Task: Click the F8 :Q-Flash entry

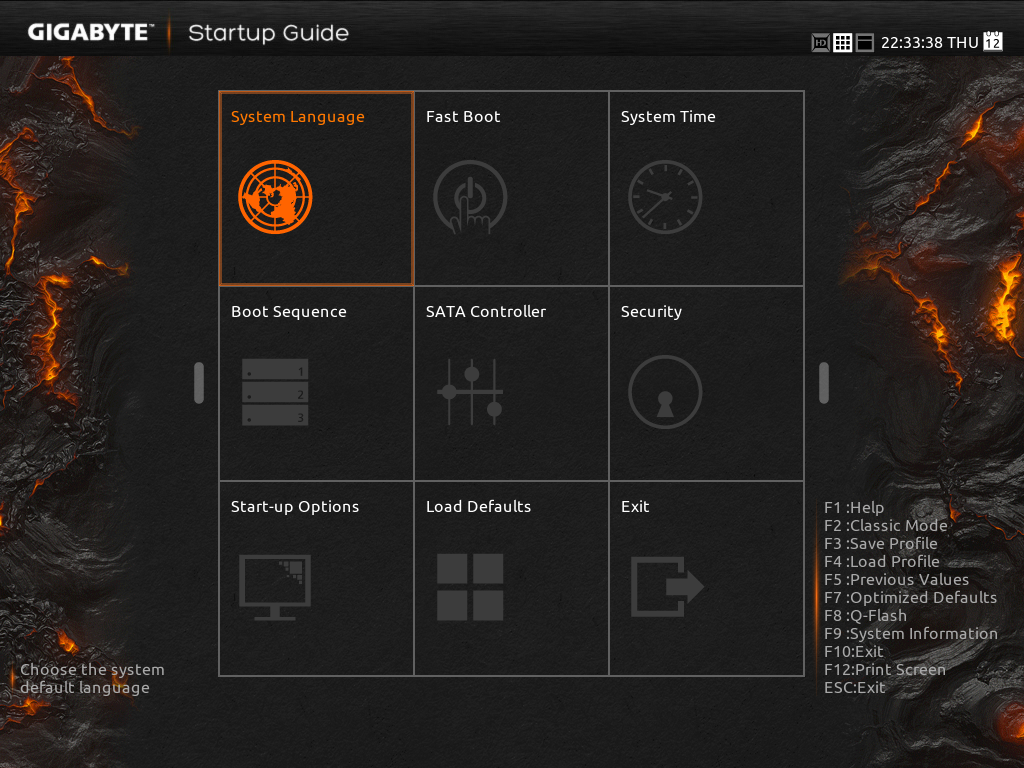Action: tap(865, 616)
